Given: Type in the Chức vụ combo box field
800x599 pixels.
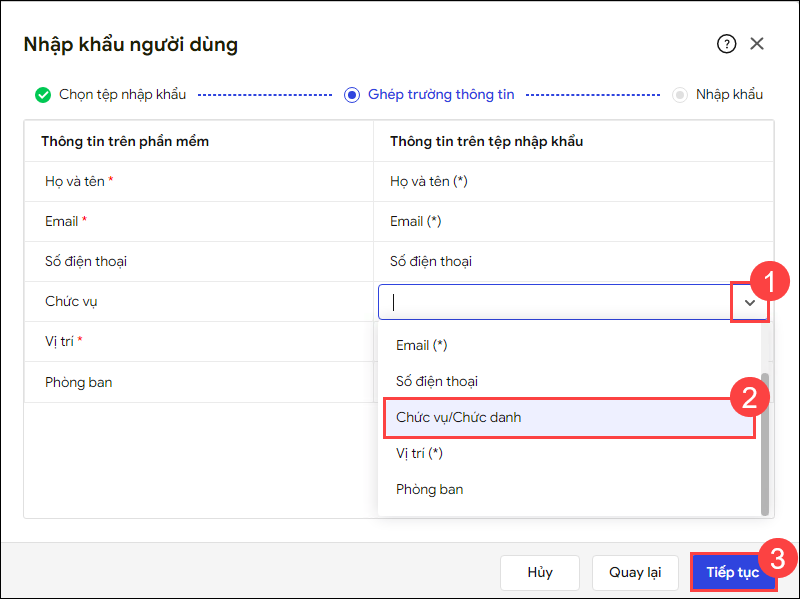Looking at the screenshot, I should click(x=555, y=302).
